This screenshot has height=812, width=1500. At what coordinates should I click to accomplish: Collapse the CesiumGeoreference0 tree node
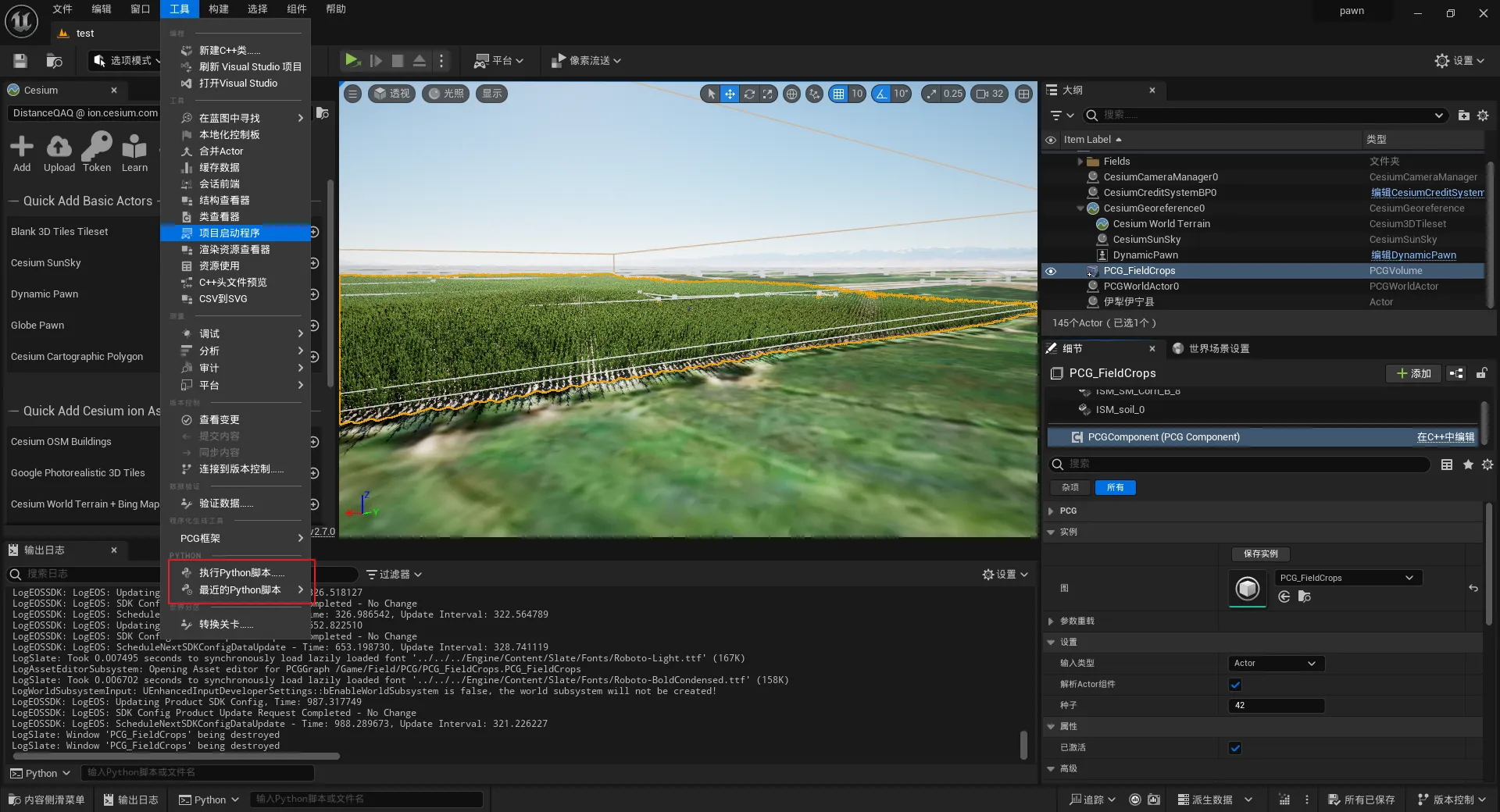coord(1080,208)
